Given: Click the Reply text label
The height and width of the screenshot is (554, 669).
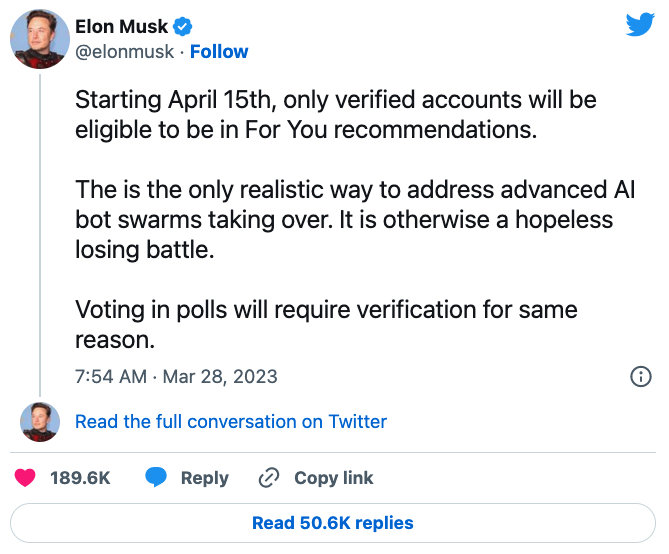Looking at the screenshot, I should pos(205,478).
